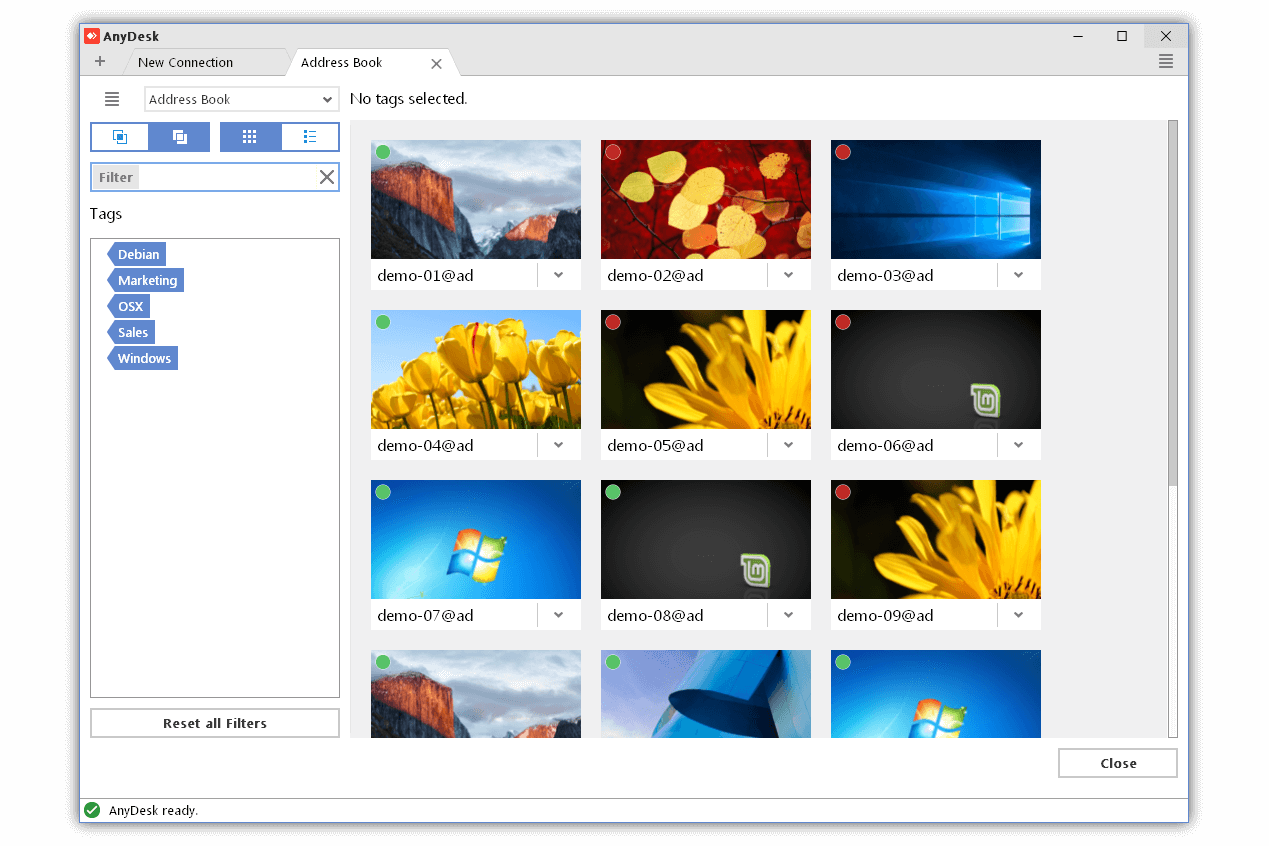Select the Marketing tag
Screen dimensions: 1269x846
point(146,280)
